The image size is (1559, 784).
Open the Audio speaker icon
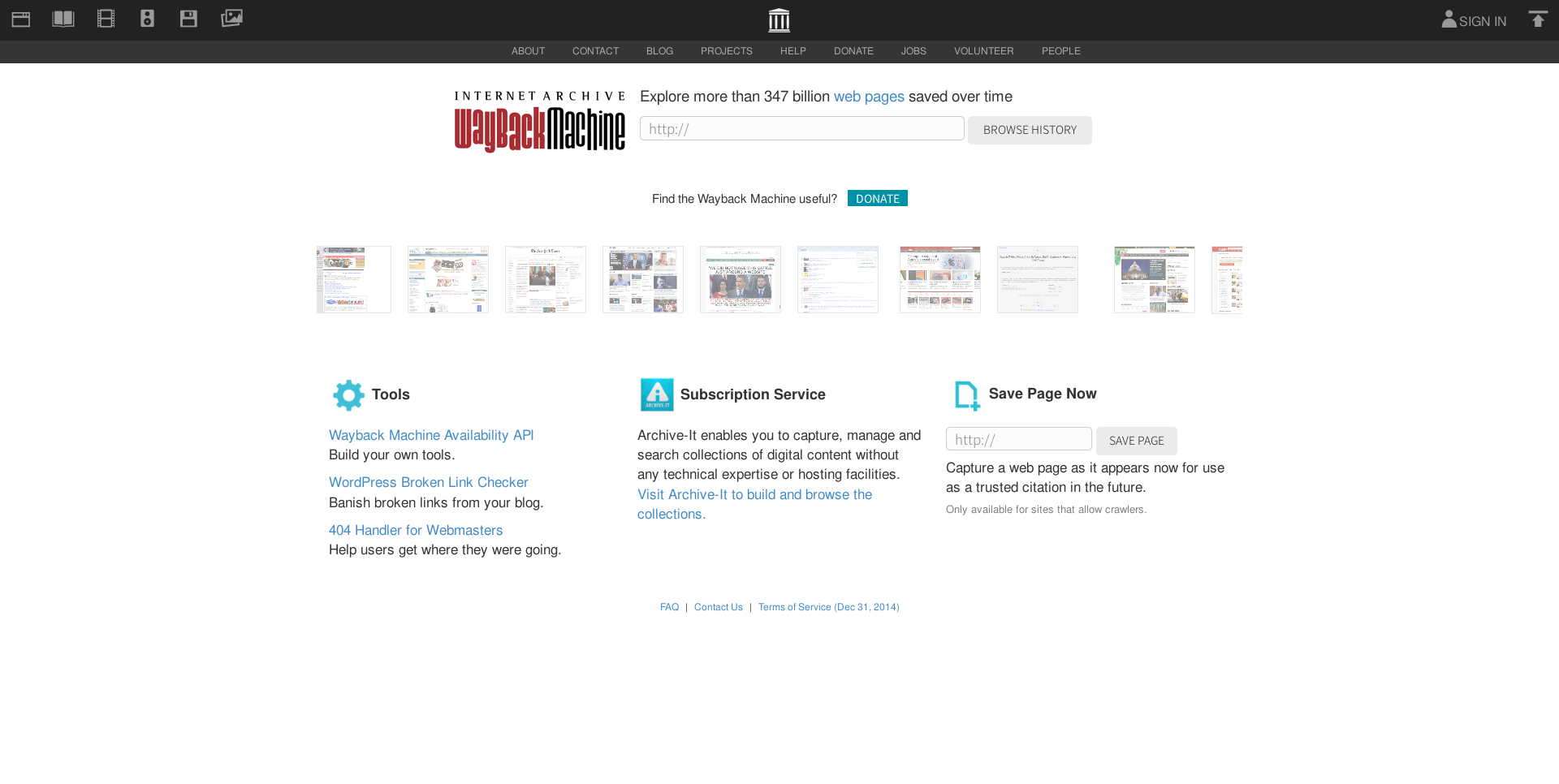(x=147, y=19)
